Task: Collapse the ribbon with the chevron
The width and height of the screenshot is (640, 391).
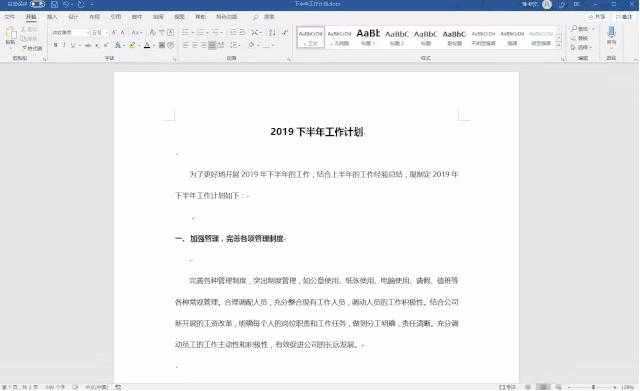Action: click(635, 59)
